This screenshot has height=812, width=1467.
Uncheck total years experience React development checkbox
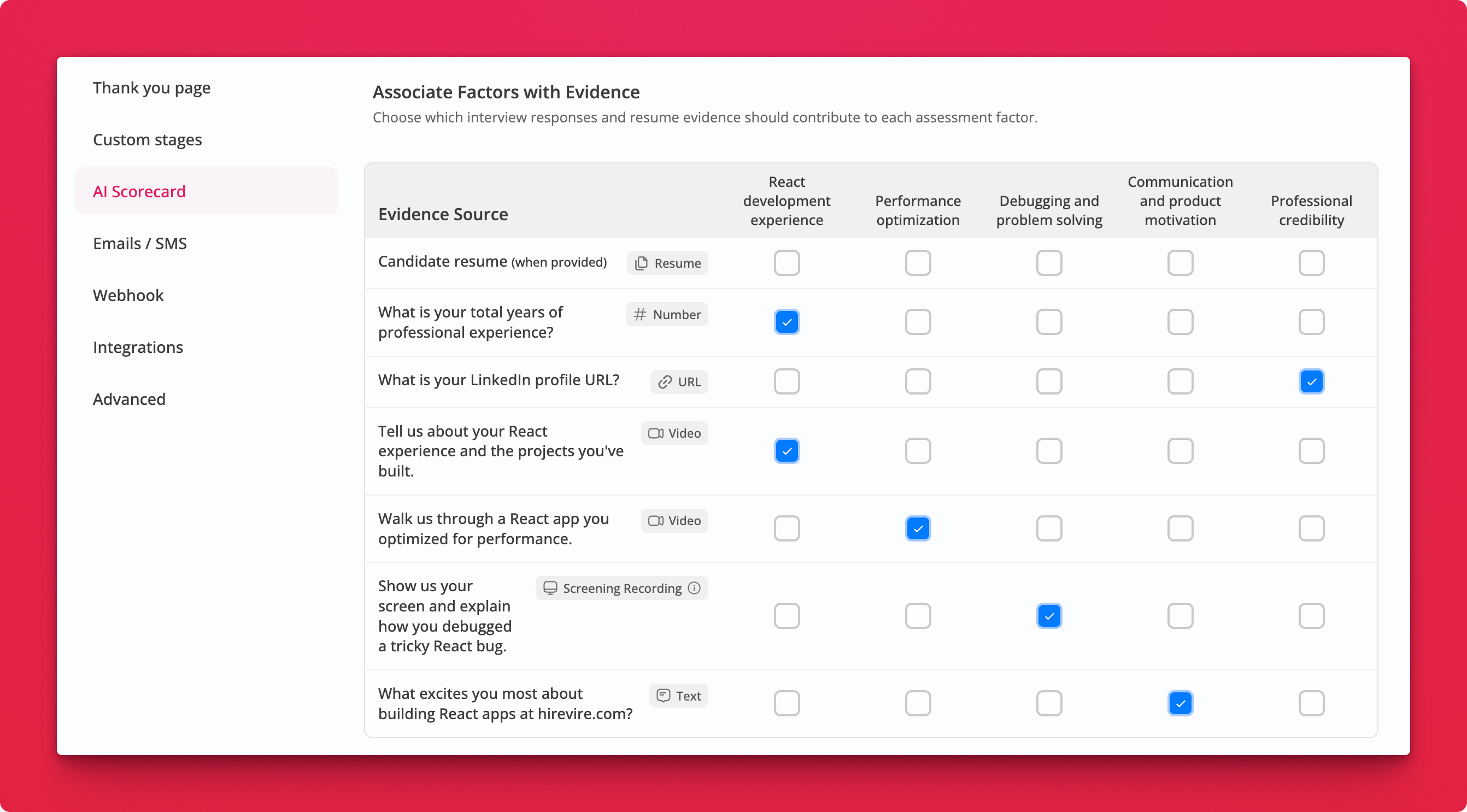coord(787,322)
